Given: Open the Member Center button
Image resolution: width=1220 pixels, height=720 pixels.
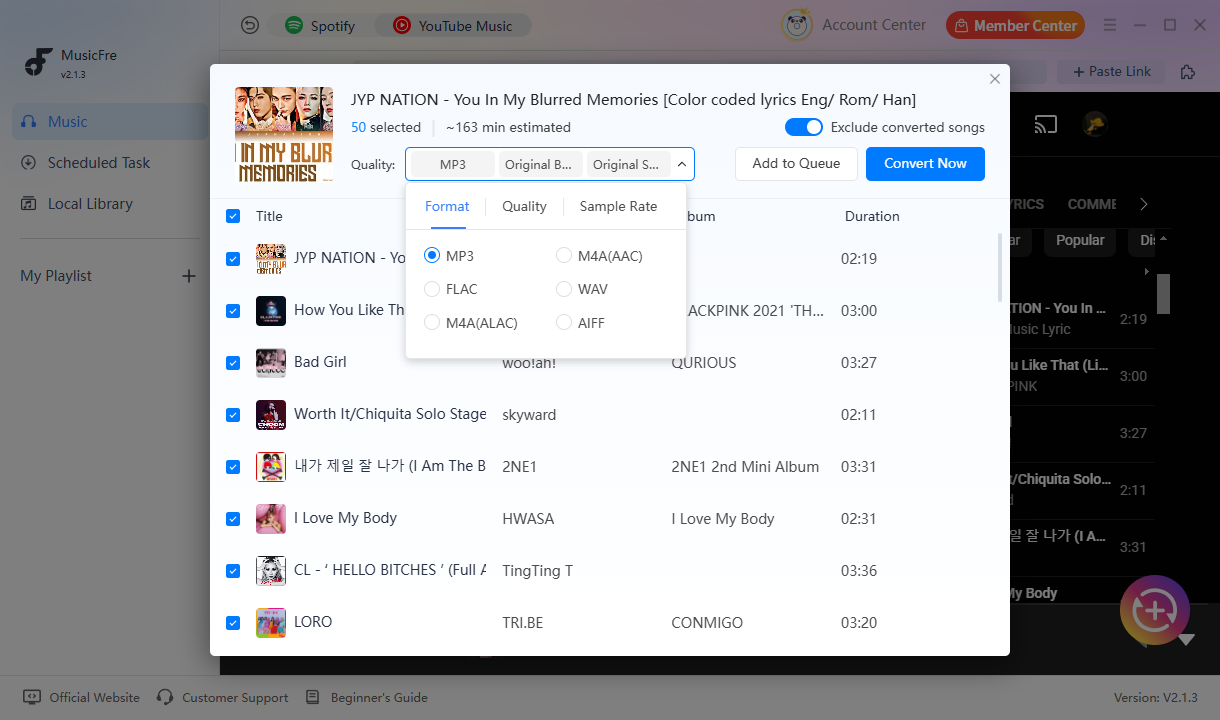Looking at the screenshot, I should [x=1016, y=26].
